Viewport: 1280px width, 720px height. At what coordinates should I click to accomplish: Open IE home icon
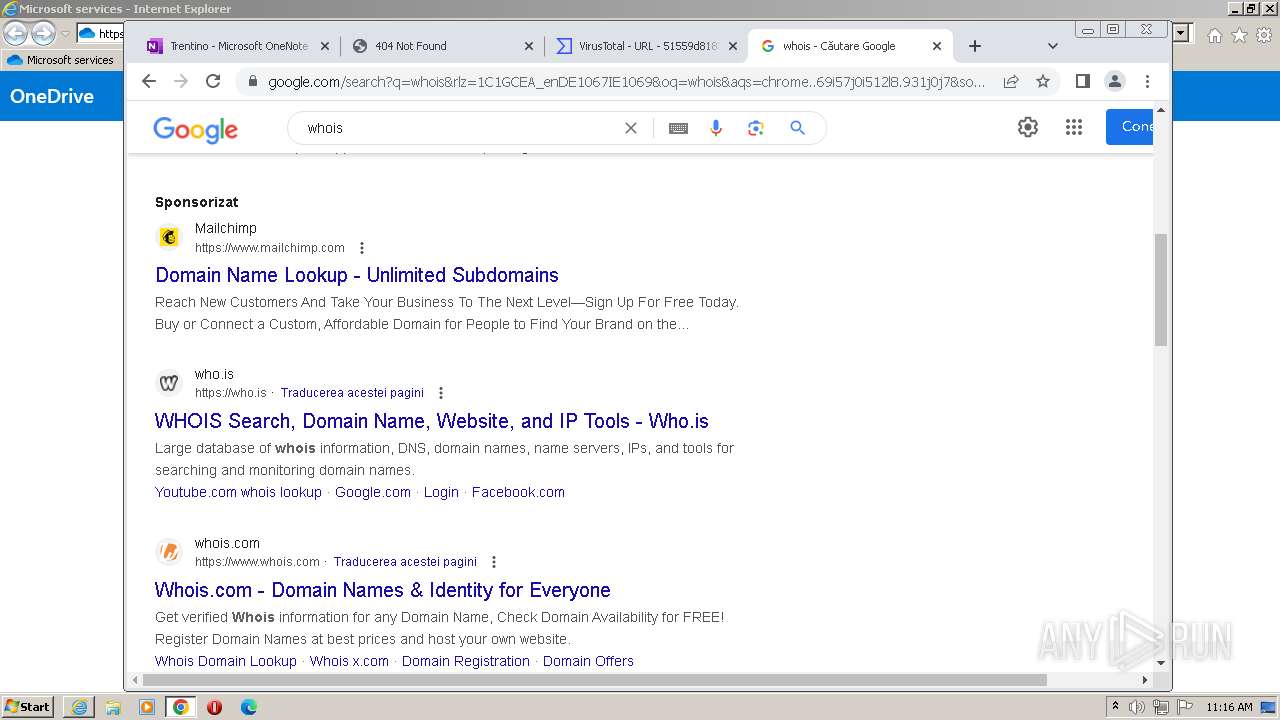[x=1214, y=35]
